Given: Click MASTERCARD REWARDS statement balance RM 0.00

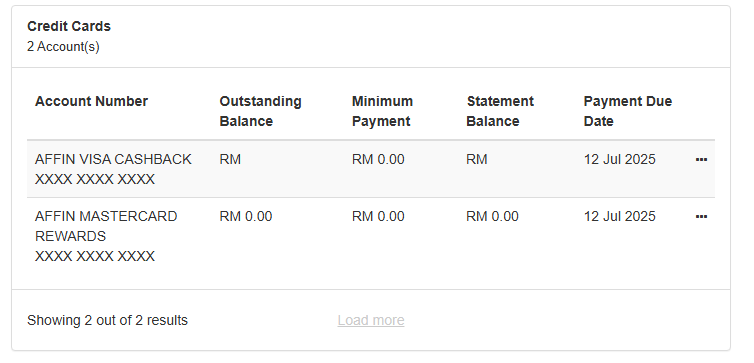Looking at the screenshot, I should point(492,216).
